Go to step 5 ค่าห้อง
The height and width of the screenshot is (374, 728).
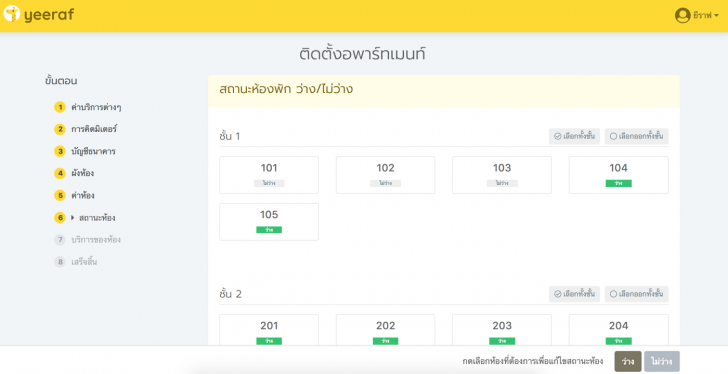[x=82, y=195]
